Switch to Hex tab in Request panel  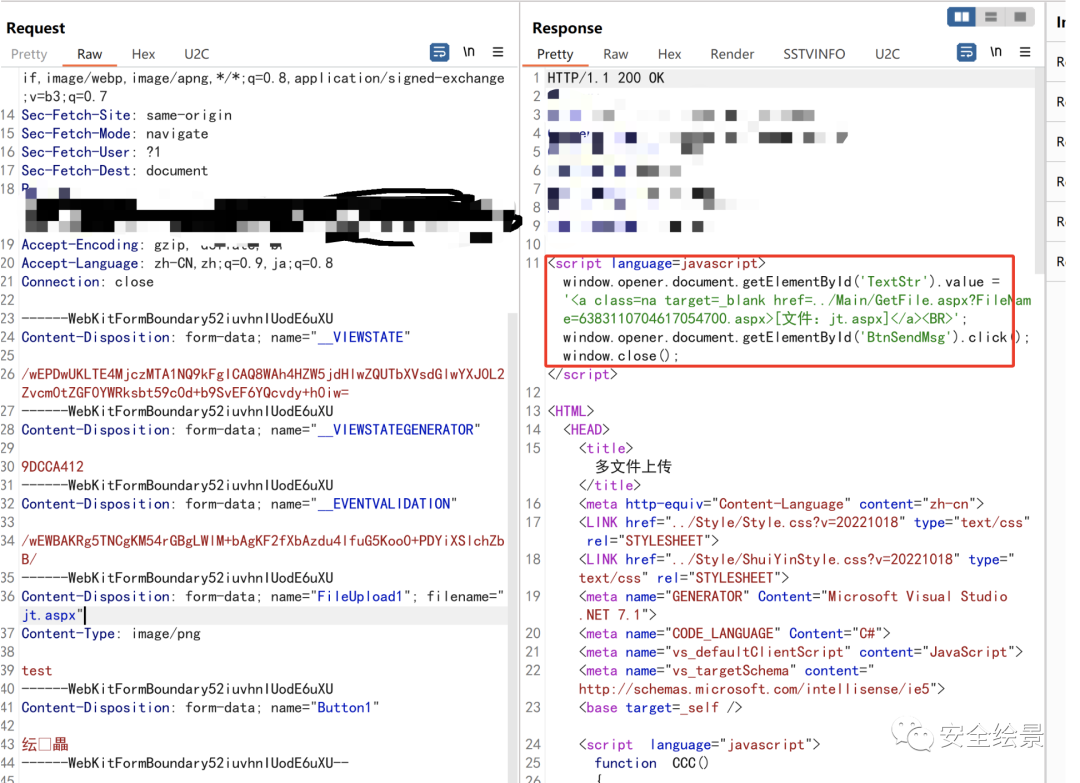pos(143,54)
